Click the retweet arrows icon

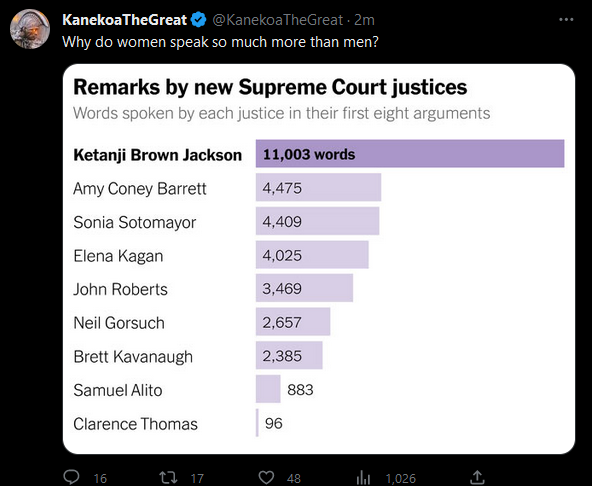click(x=168, y=477)
